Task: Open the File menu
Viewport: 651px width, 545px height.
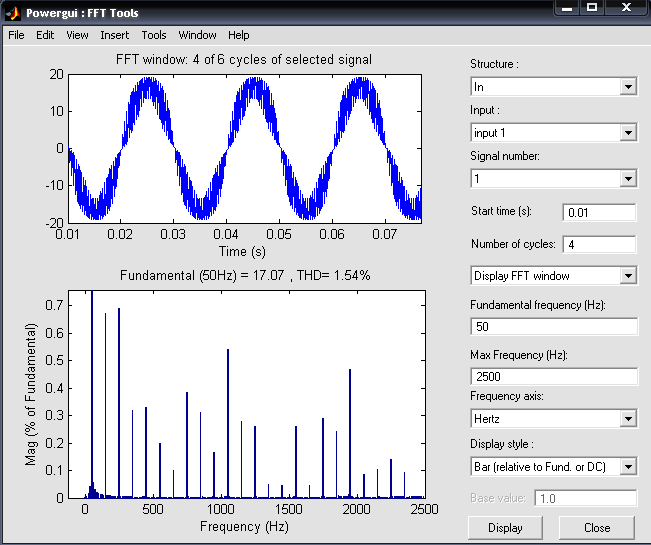Action: pos(16,35)
